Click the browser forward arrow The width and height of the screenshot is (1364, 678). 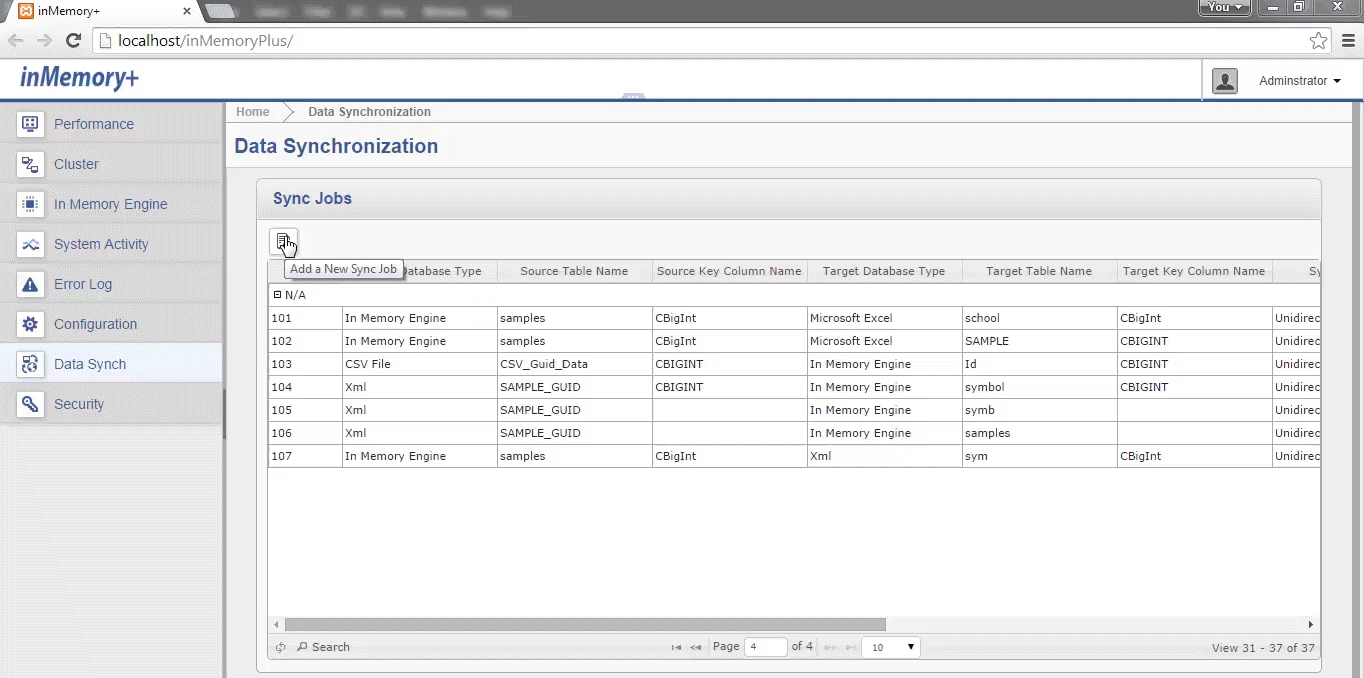44,41
